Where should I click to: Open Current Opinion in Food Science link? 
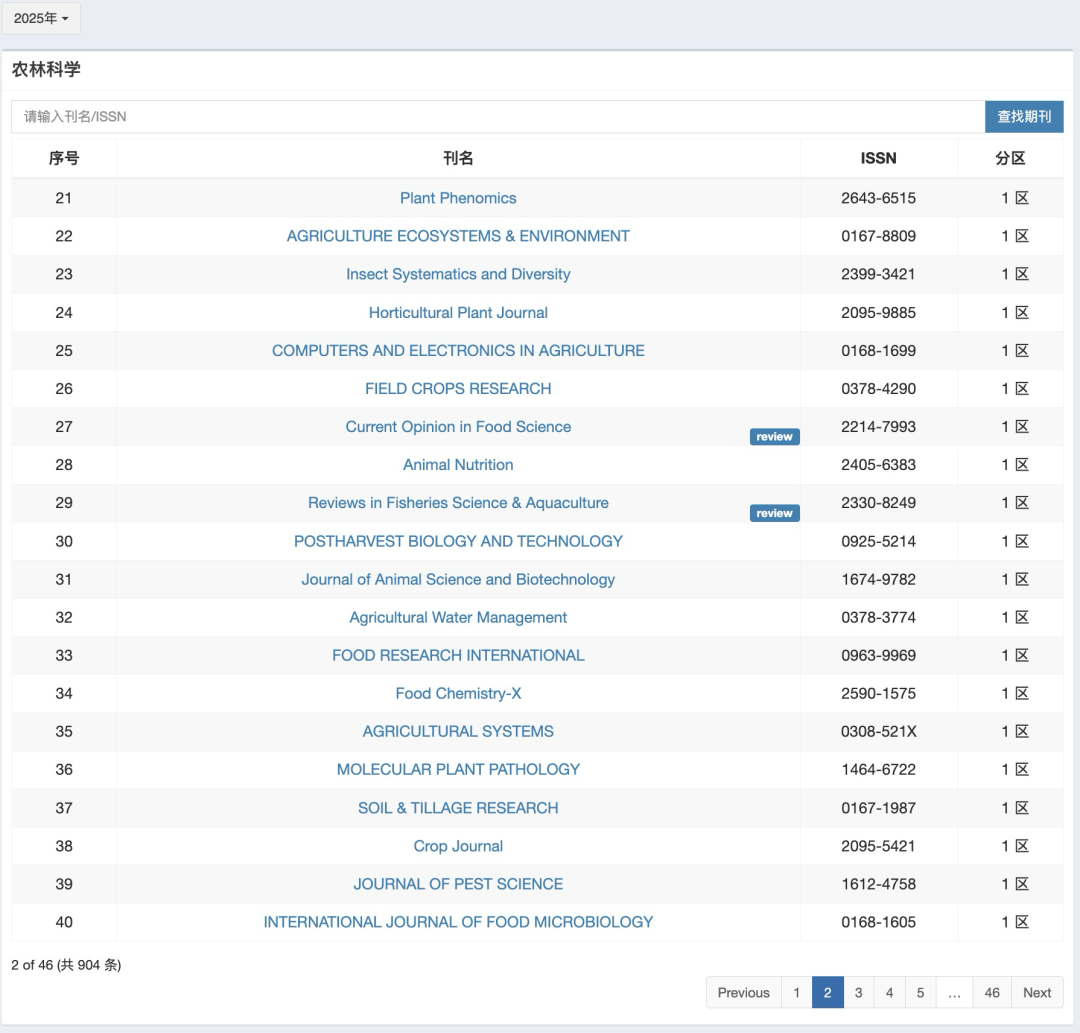coord(458,427)
